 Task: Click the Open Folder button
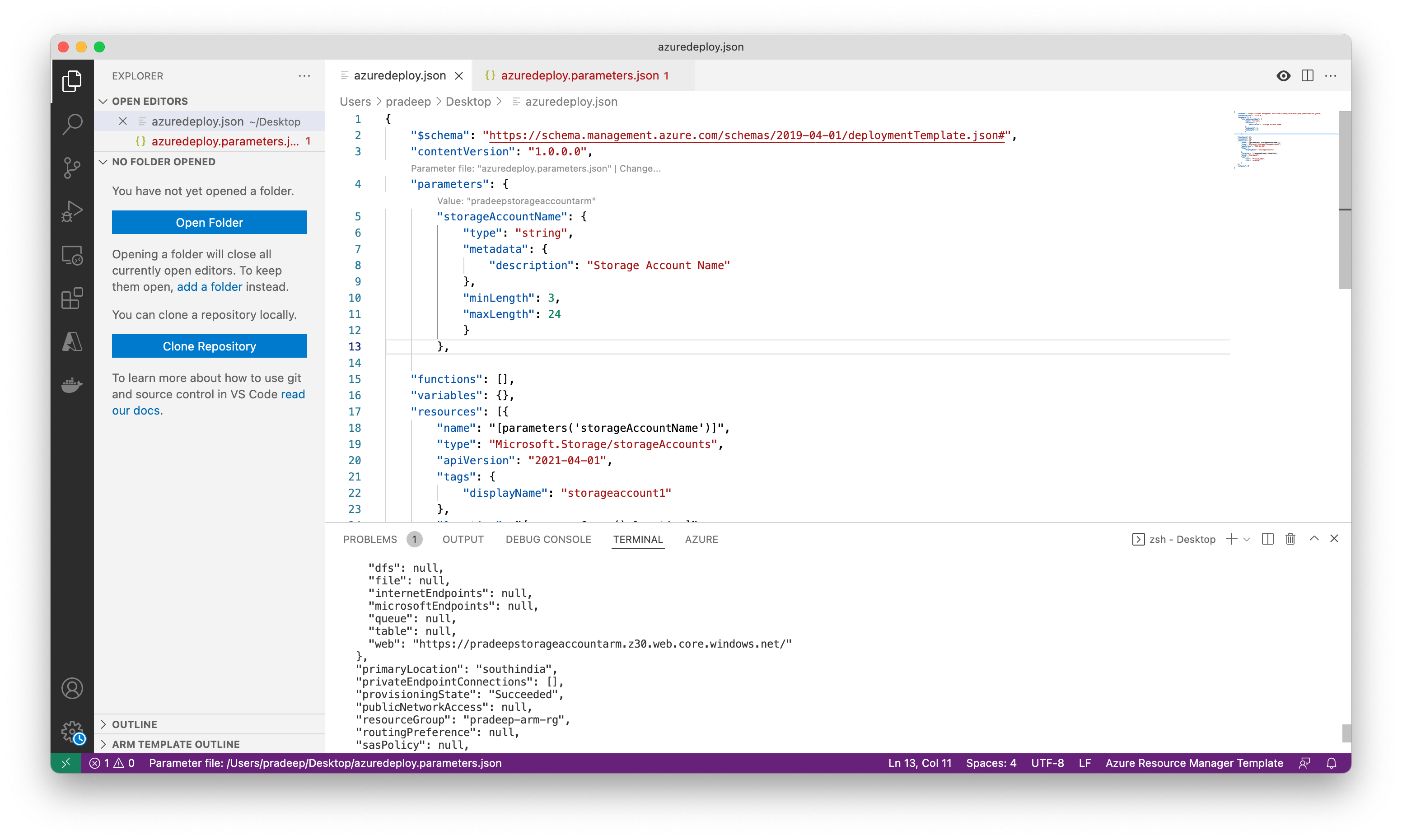point(210,223)
